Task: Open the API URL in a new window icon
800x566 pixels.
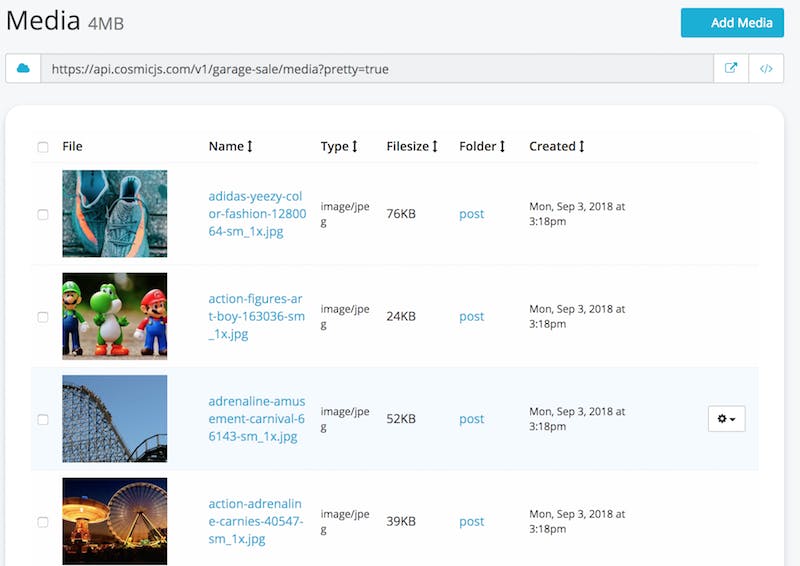Action: [731, 69]
